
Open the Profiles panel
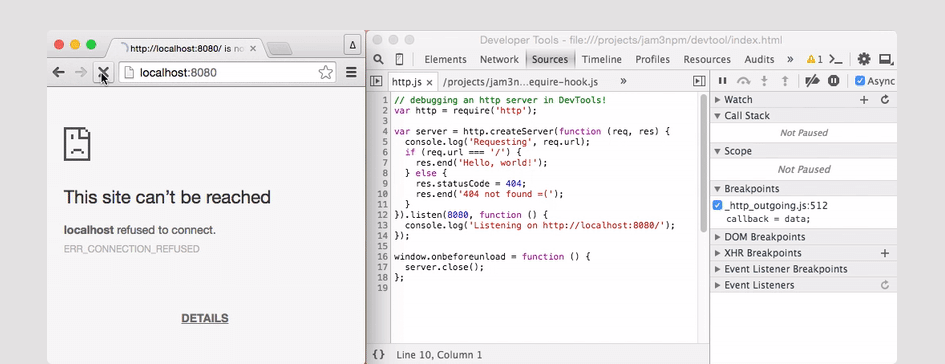pyautogui.click(x=652, y=59)
